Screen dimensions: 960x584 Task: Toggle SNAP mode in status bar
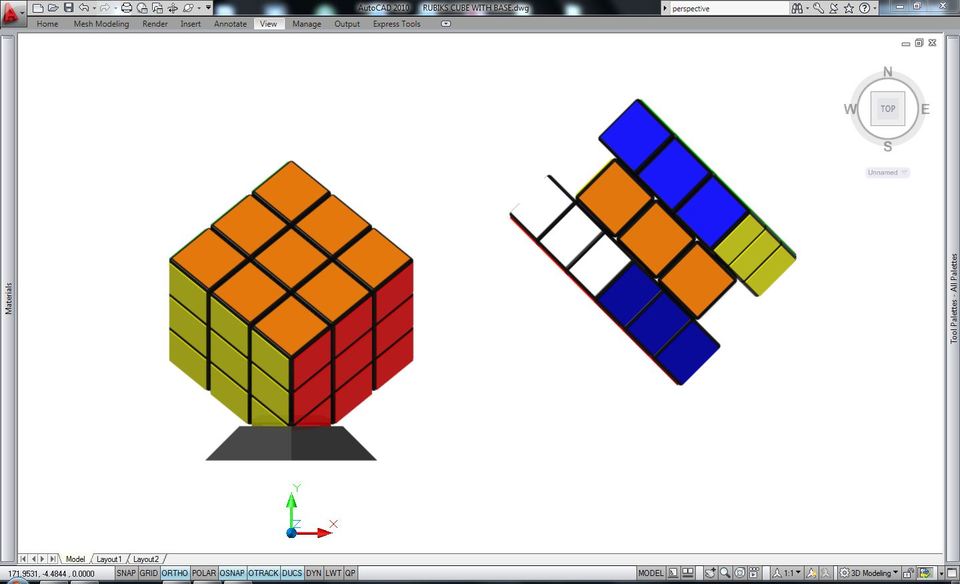(x=126, y=573)
